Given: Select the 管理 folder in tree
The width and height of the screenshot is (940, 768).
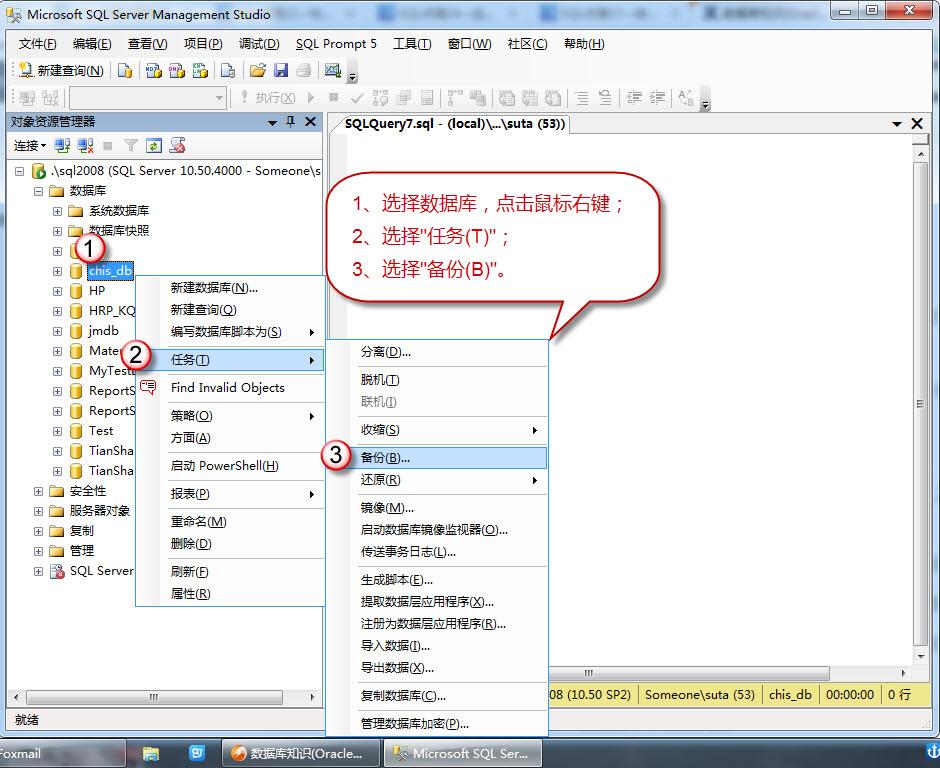Looking at the screenshot, I should click(82, 551).
